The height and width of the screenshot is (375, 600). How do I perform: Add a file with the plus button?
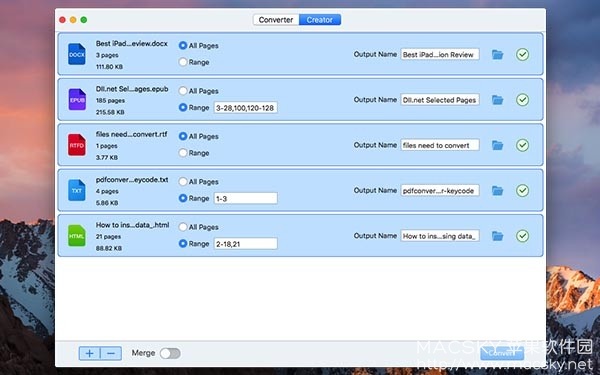[x=90, y=353]
